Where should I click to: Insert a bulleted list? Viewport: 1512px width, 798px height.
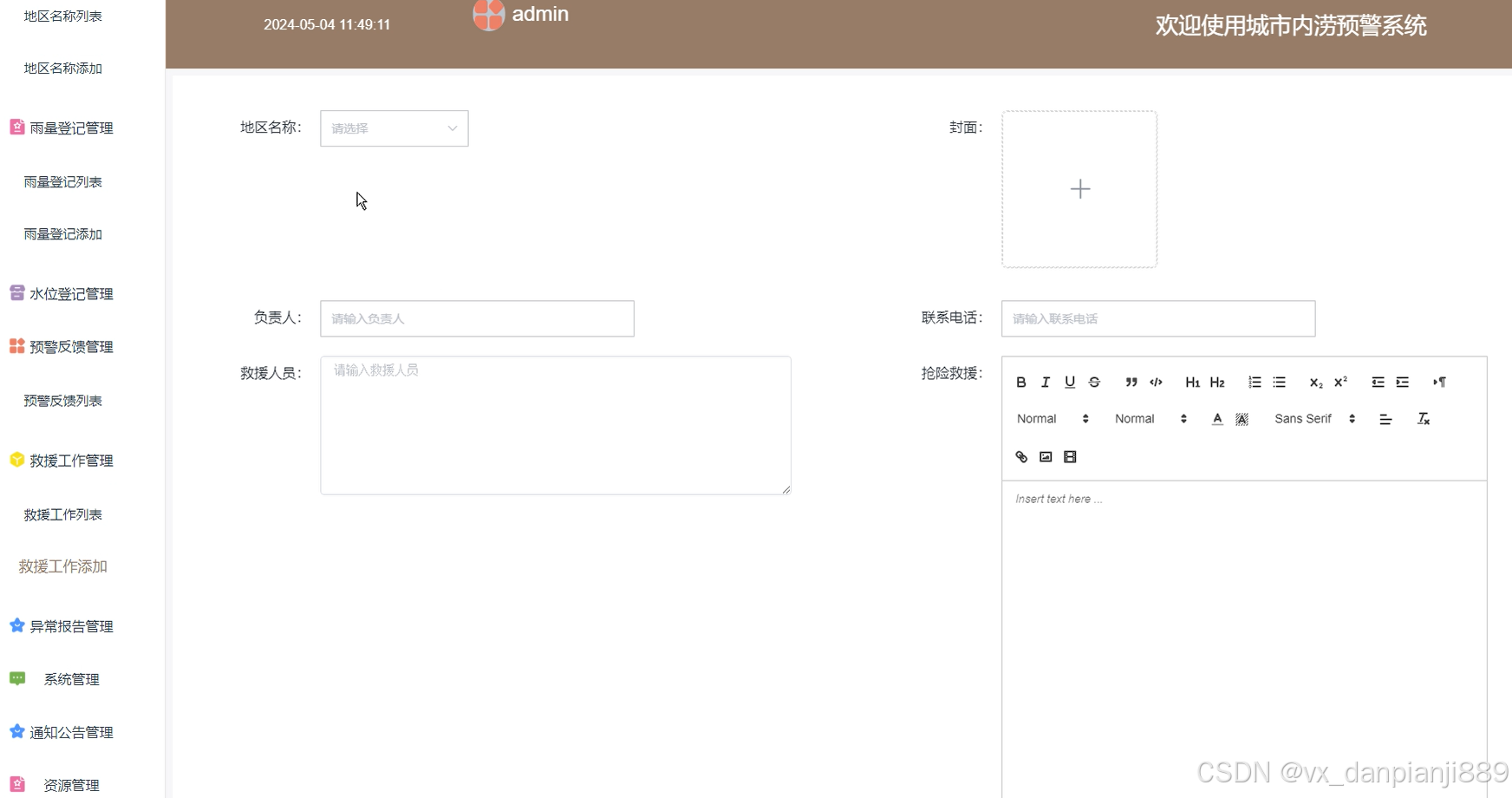(x=1279, y=383)
